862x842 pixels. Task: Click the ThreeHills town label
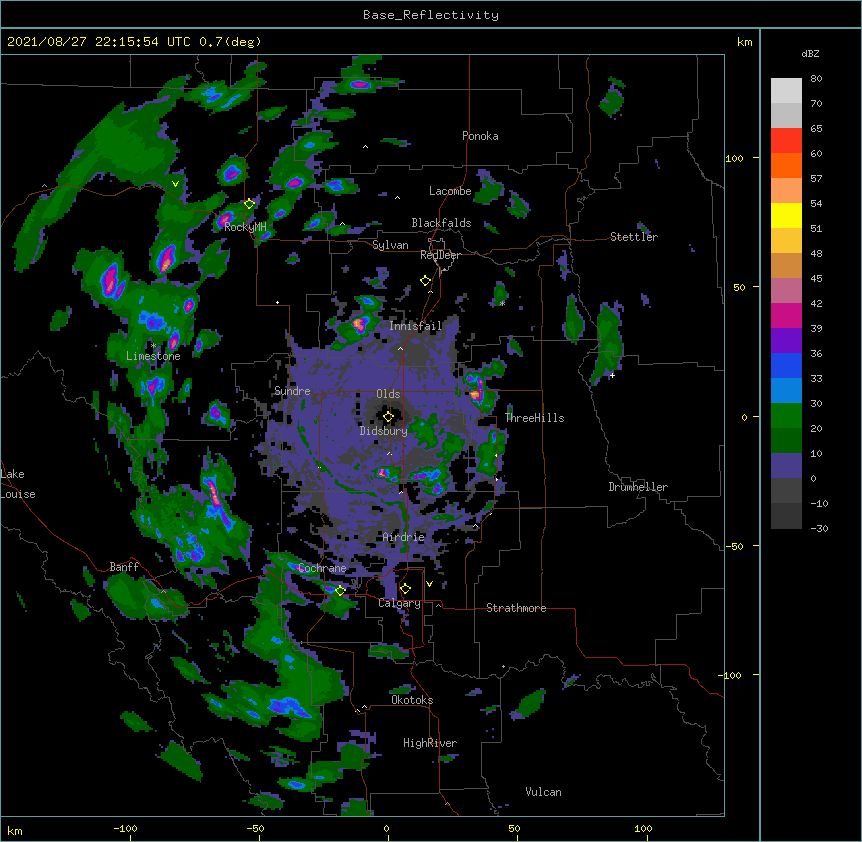pos(534,418)
